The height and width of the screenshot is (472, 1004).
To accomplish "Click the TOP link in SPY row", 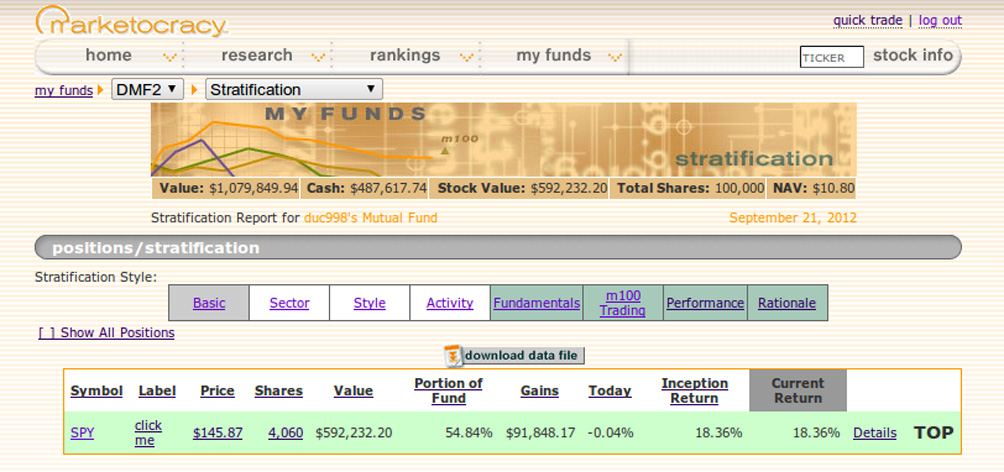I will pyautogui.click(x=934, y=433).
